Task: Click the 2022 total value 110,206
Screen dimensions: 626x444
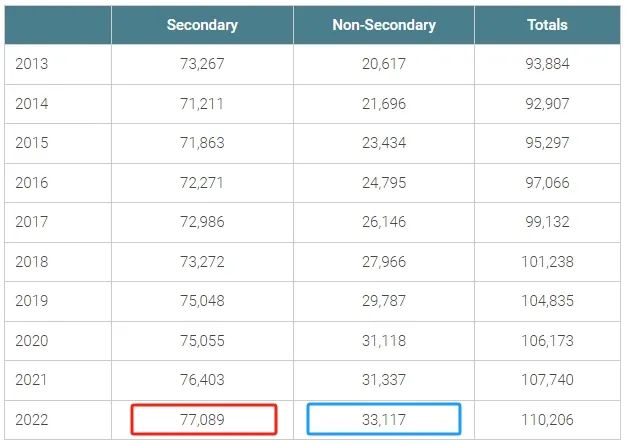Action: (x=547, y=419)
